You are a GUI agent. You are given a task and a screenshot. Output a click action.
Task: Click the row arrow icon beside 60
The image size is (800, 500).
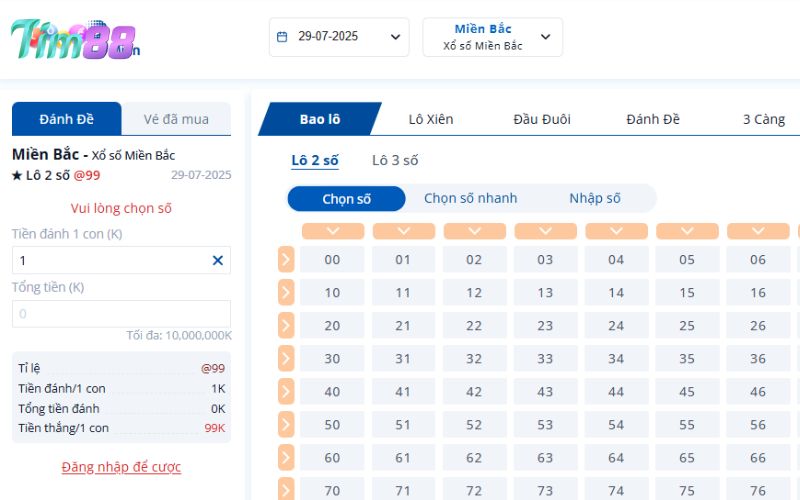pos(286,458)
